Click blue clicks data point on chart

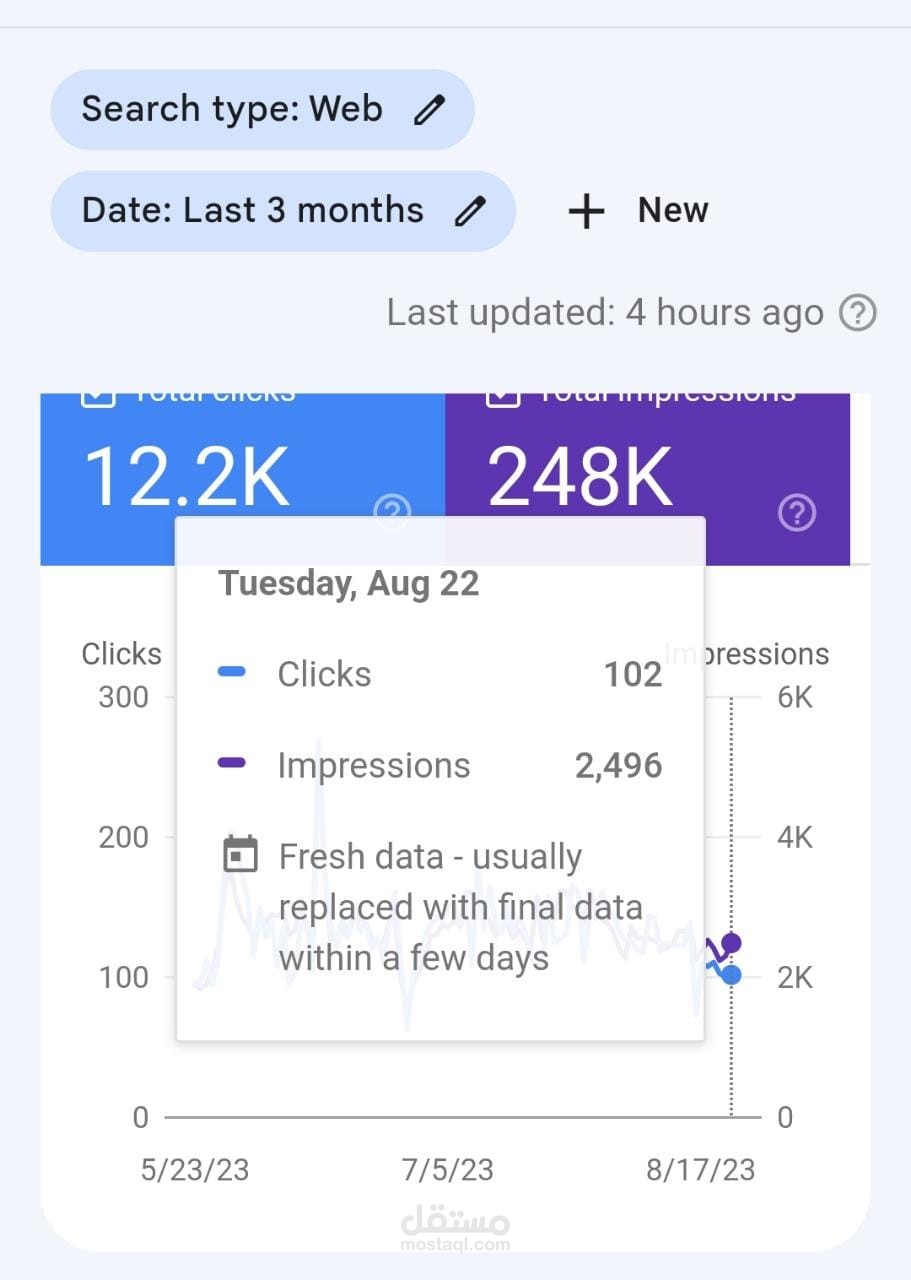(732, 974)
